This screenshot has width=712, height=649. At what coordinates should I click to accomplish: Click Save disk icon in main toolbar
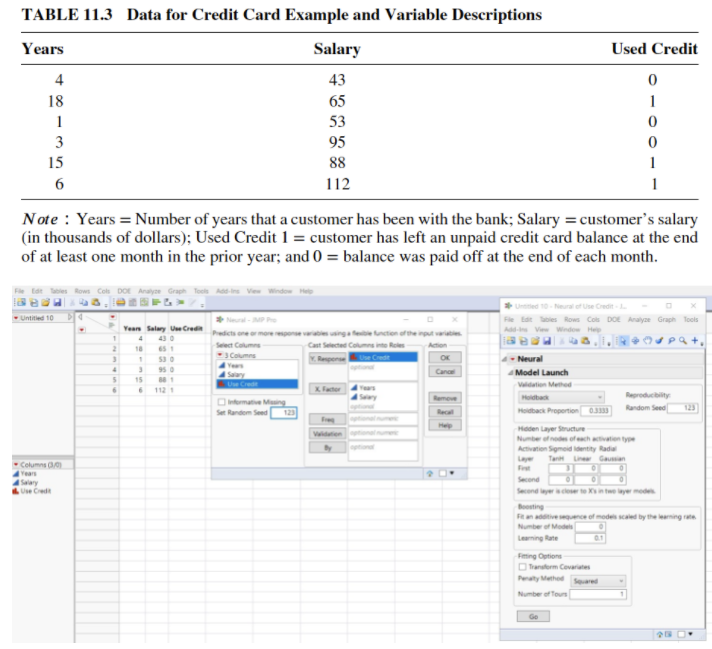57,302
